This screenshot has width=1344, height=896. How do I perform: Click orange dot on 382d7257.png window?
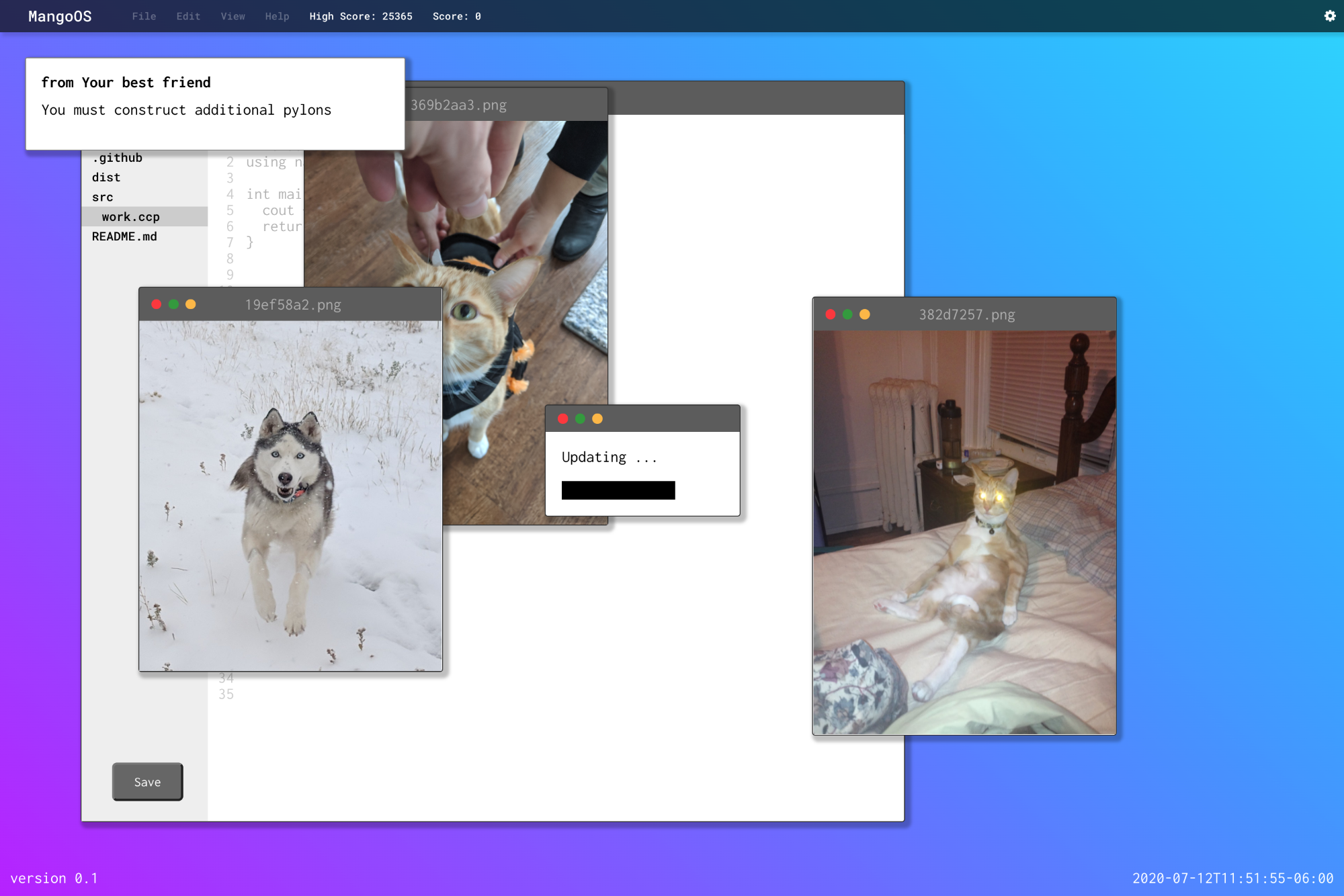pos(865,314)
